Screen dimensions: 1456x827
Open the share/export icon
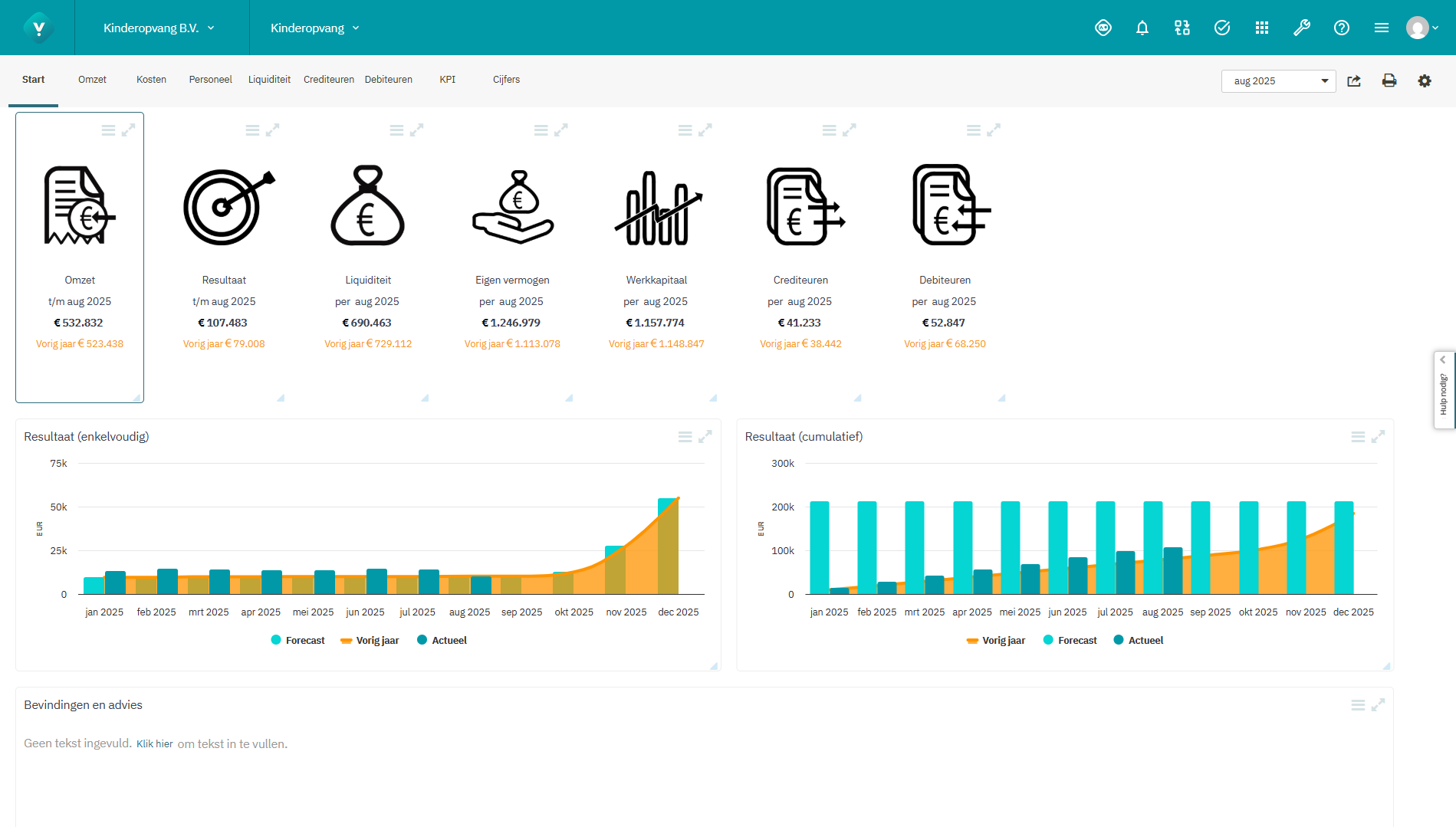1354,80
